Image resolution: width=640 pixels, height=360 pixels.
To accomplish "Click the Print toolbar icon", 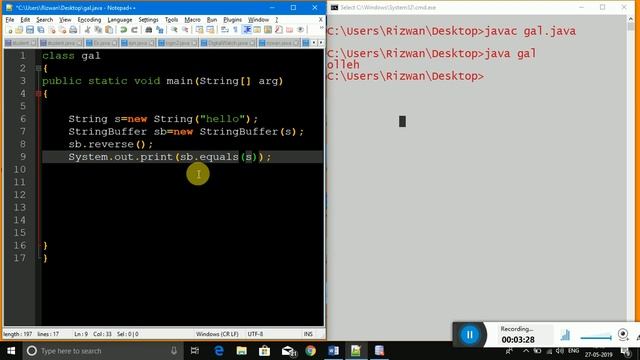I will [x=73, y=30].
